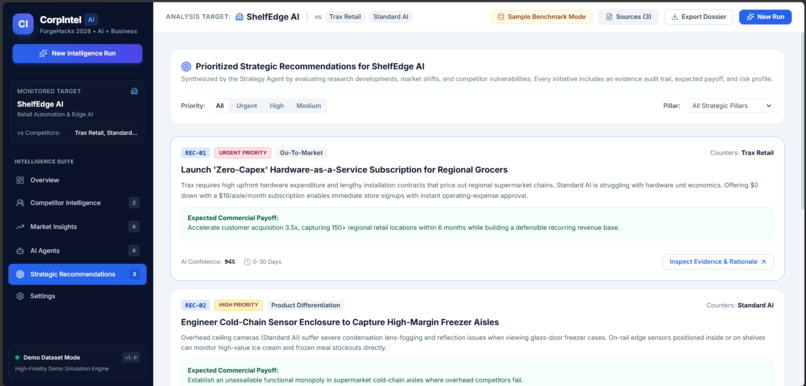Image resolution: width=806 pixels, height=386 pixels.
Task: Click the AI Agents robot icon
Action: [20, 251]
